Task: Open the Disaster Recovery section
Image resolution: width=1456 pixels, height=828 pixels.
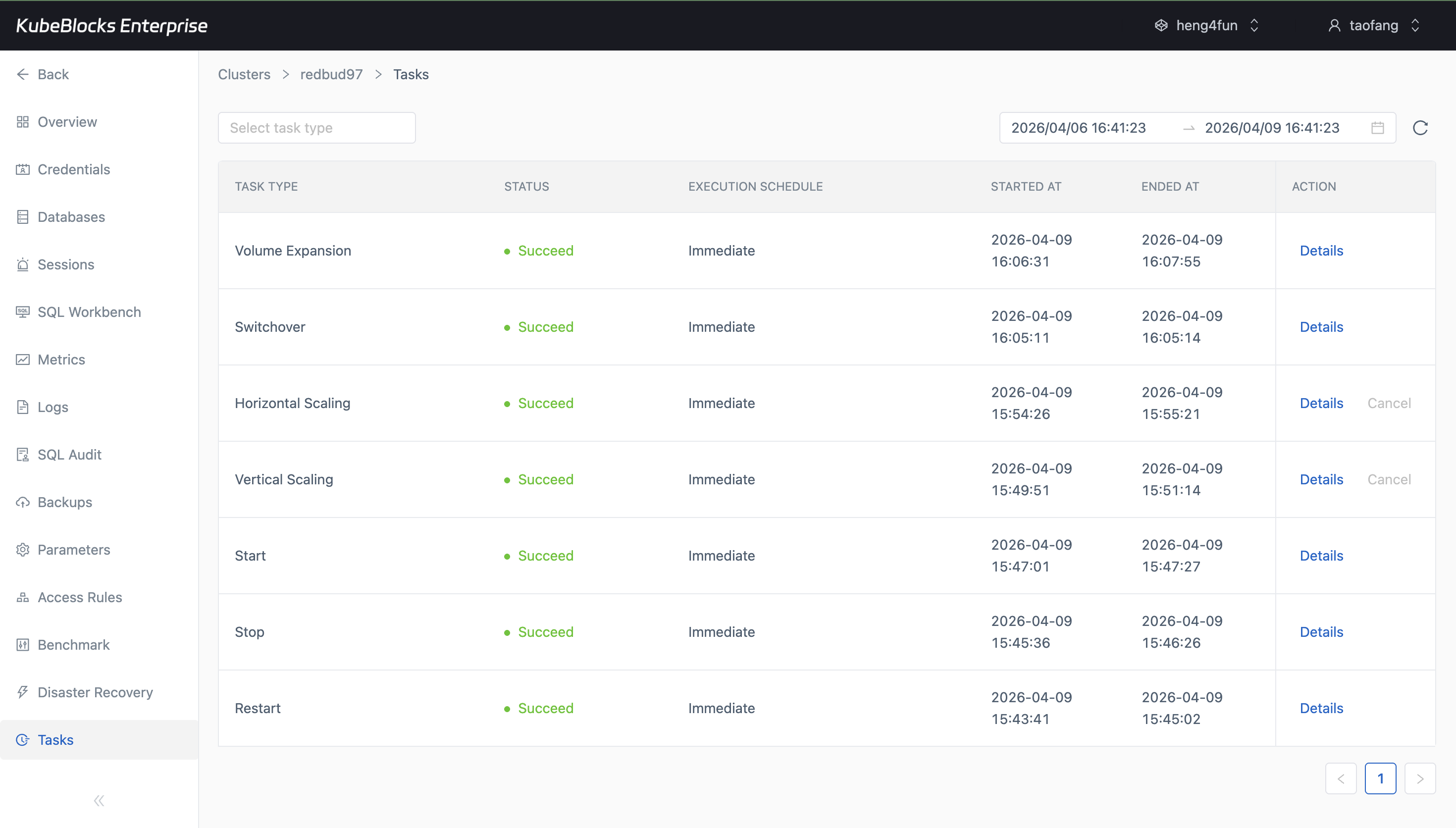Action: 95,692
